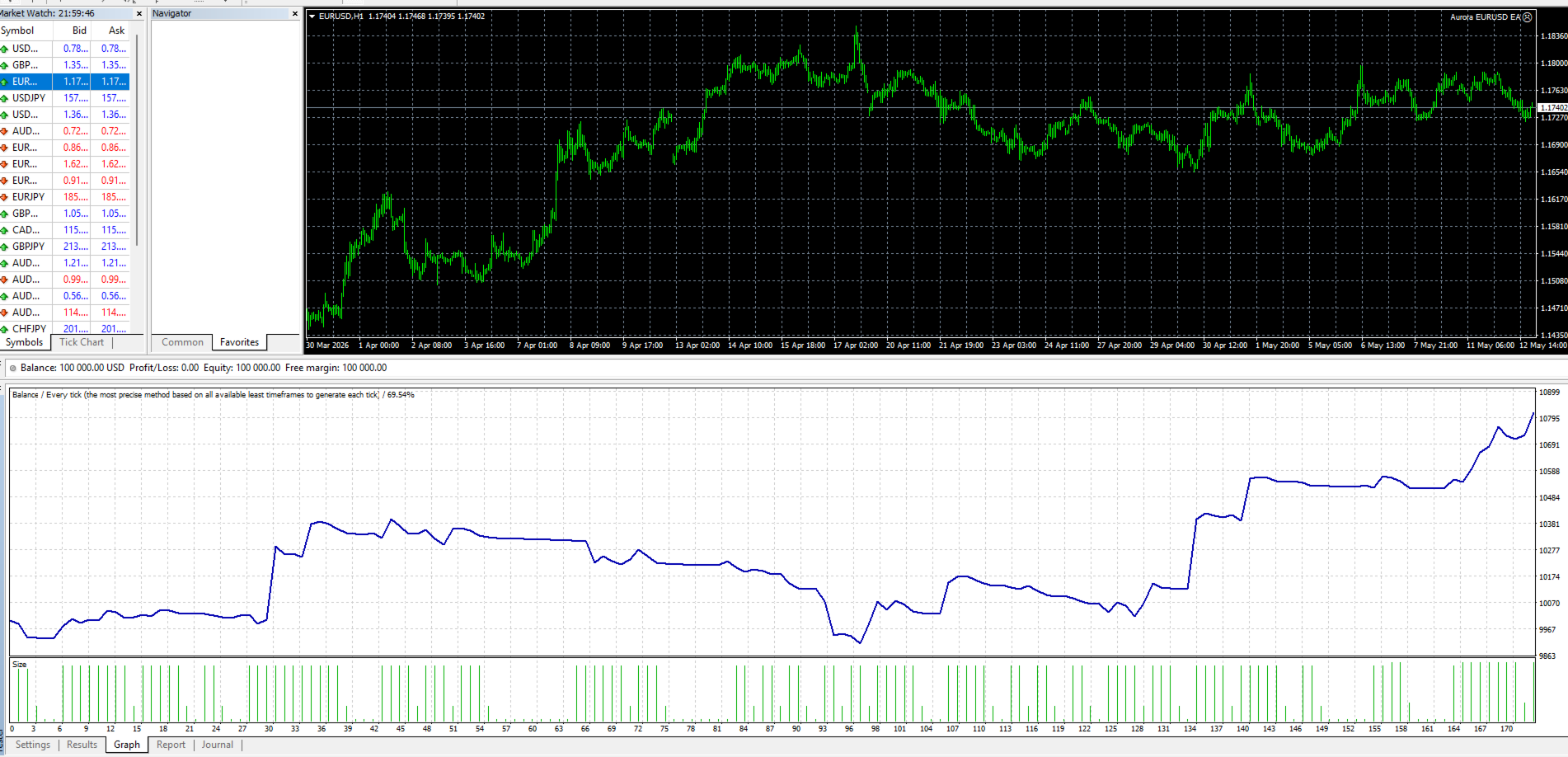Open the Favorites tab in Navigator

(239, 342)
